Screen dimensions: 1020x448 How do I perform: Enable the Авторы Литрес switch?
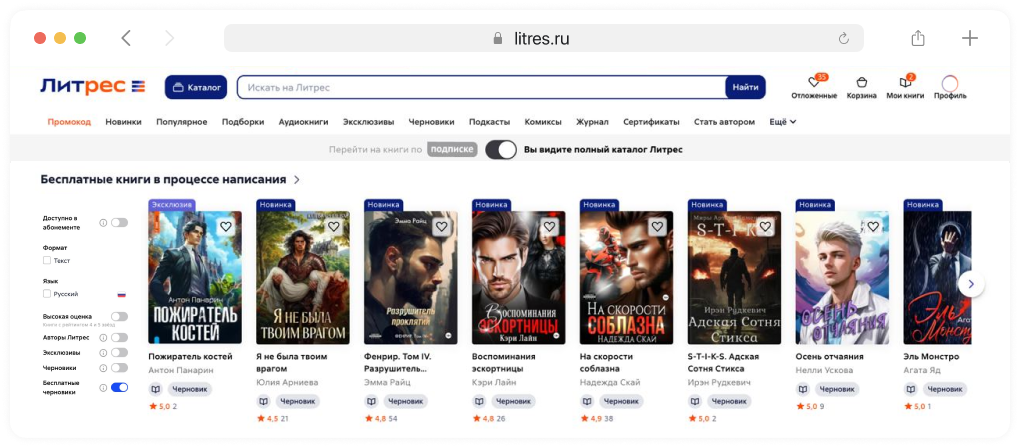[119, 337]
